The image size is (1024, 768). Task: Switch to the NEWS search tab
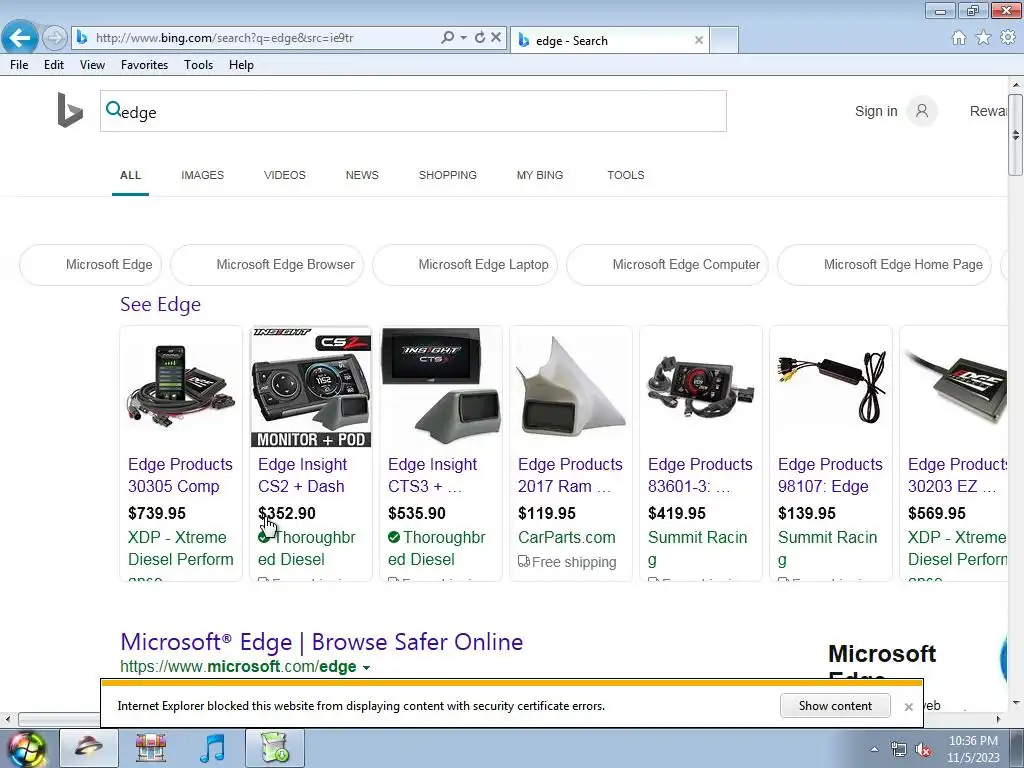point(362,175)
